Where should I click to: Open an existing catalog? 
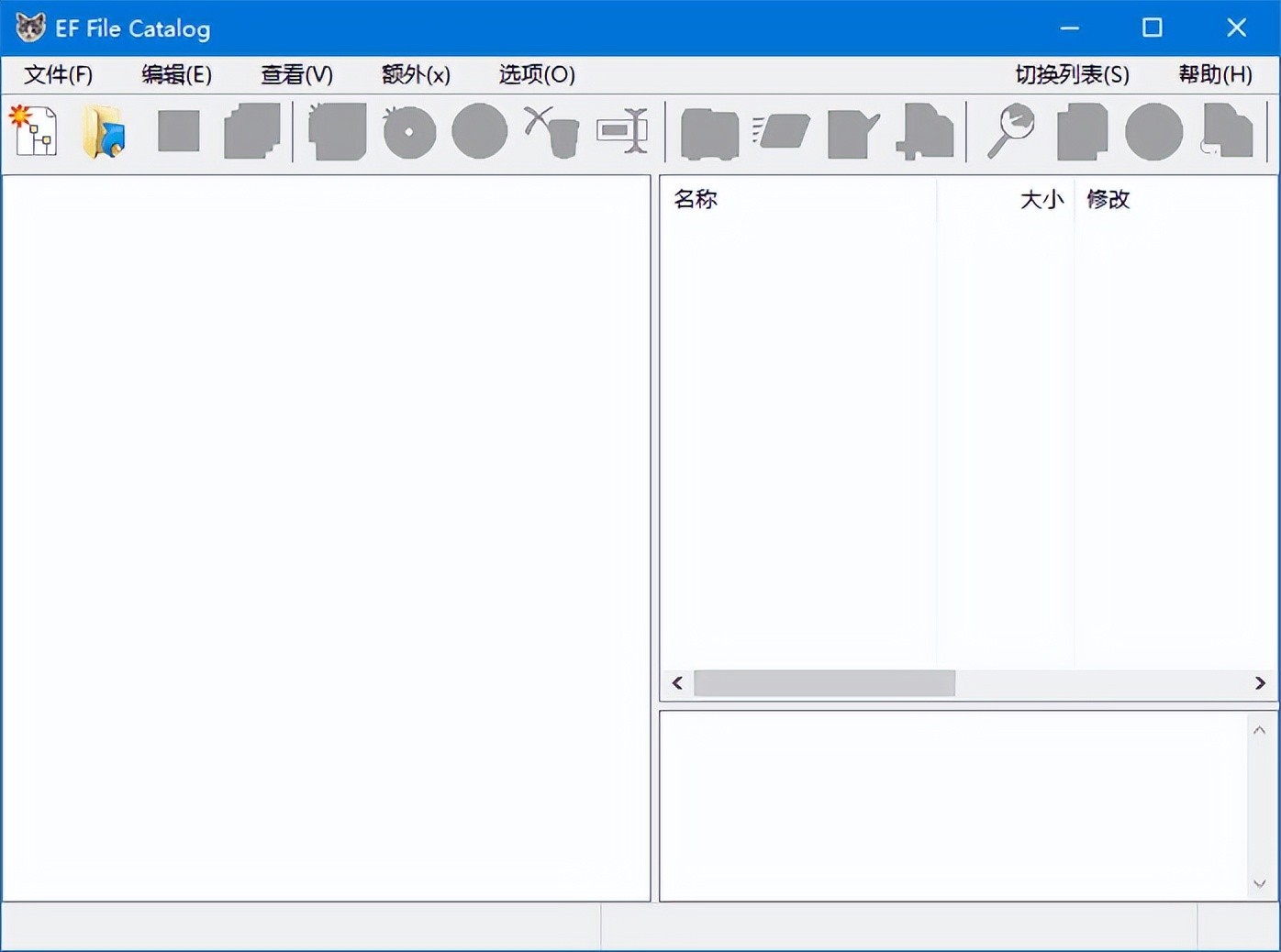[x=103, y=132]
